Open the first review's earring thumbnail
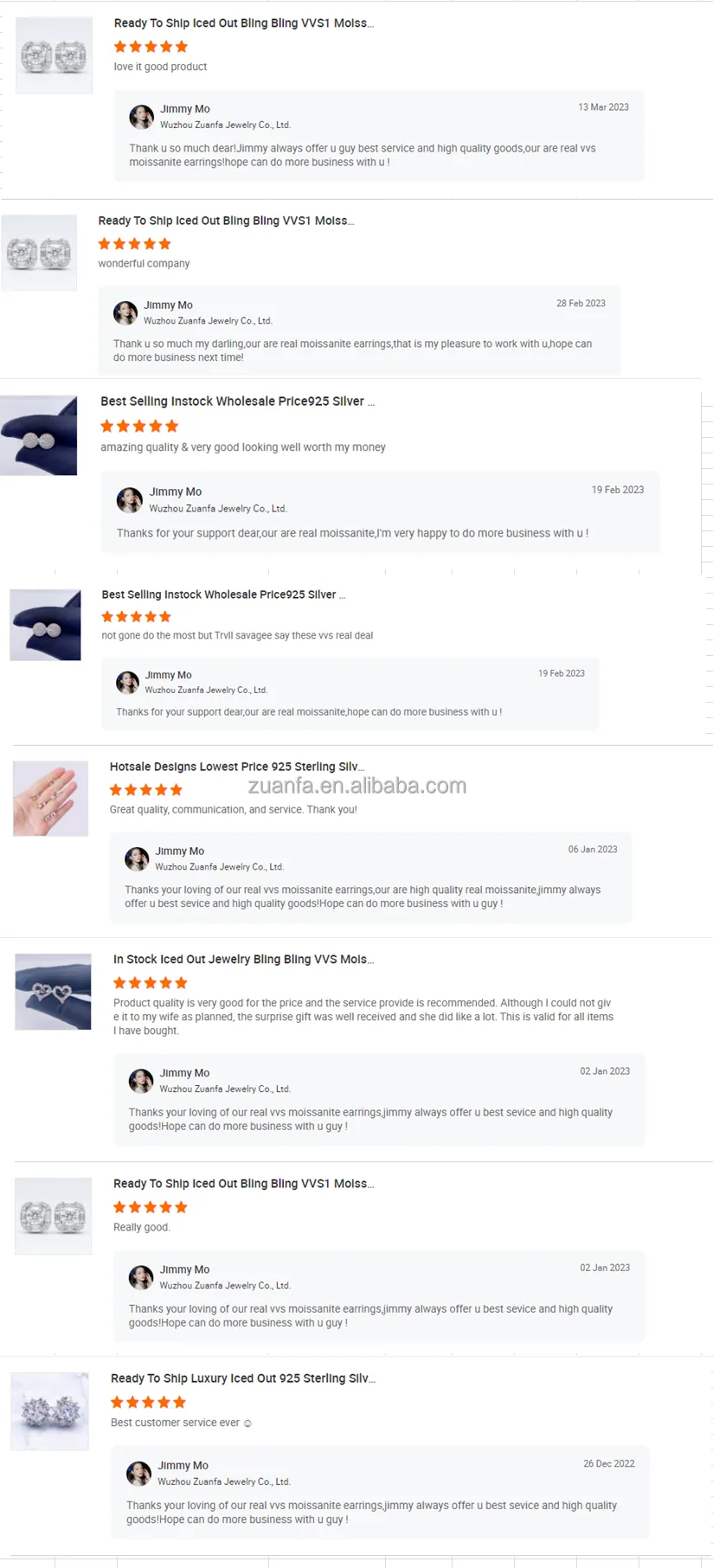The width and height of the screenshot is (713, 1568). click(54, 55)
